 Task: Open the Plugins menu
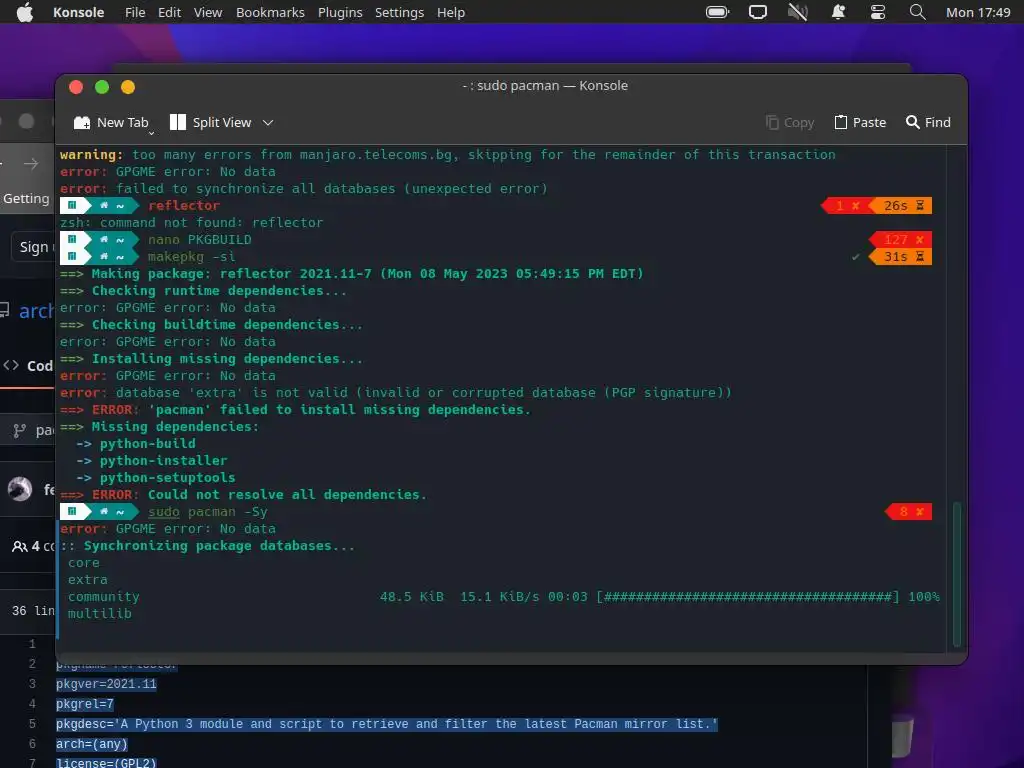click(340, 12)
